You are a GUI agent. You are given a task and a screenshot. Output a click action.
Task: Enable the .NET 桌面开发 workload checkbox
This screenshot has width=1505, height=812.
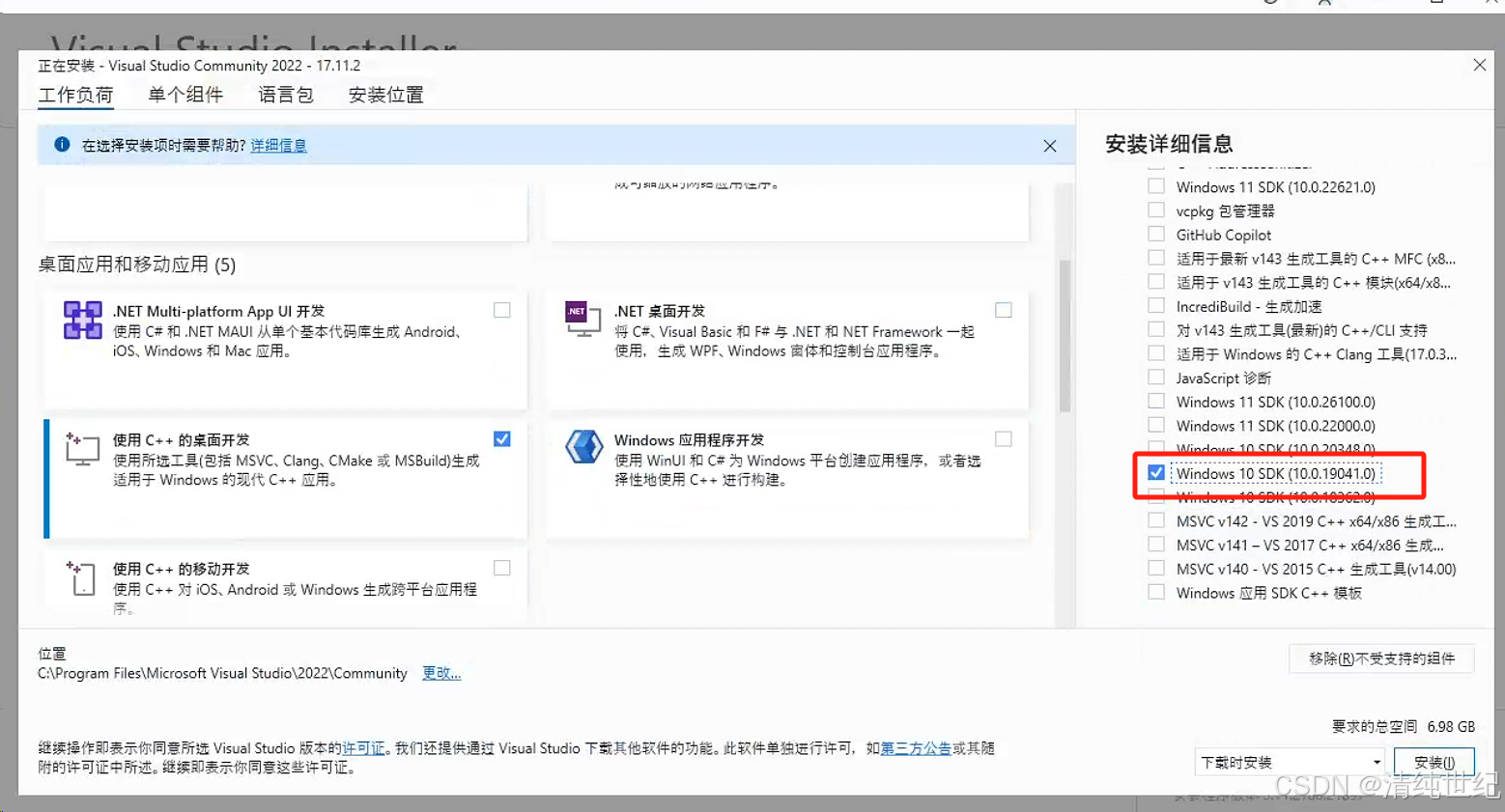1004,310
